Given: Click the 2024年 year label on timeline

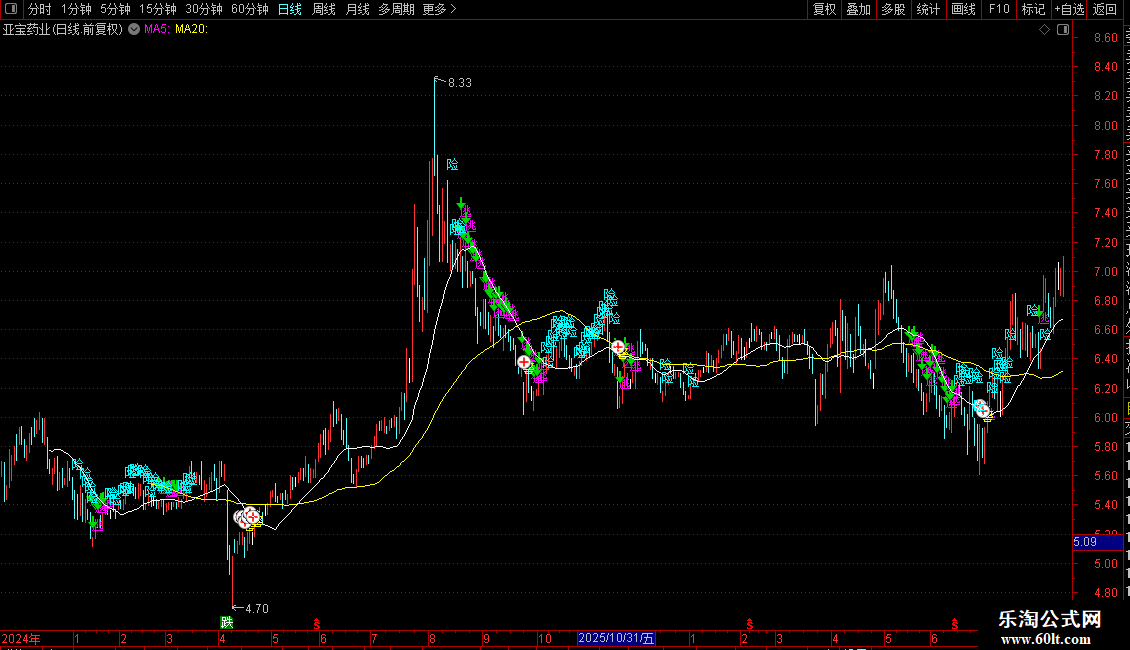Looking at the screenshot, I should [x=21, y=638].
